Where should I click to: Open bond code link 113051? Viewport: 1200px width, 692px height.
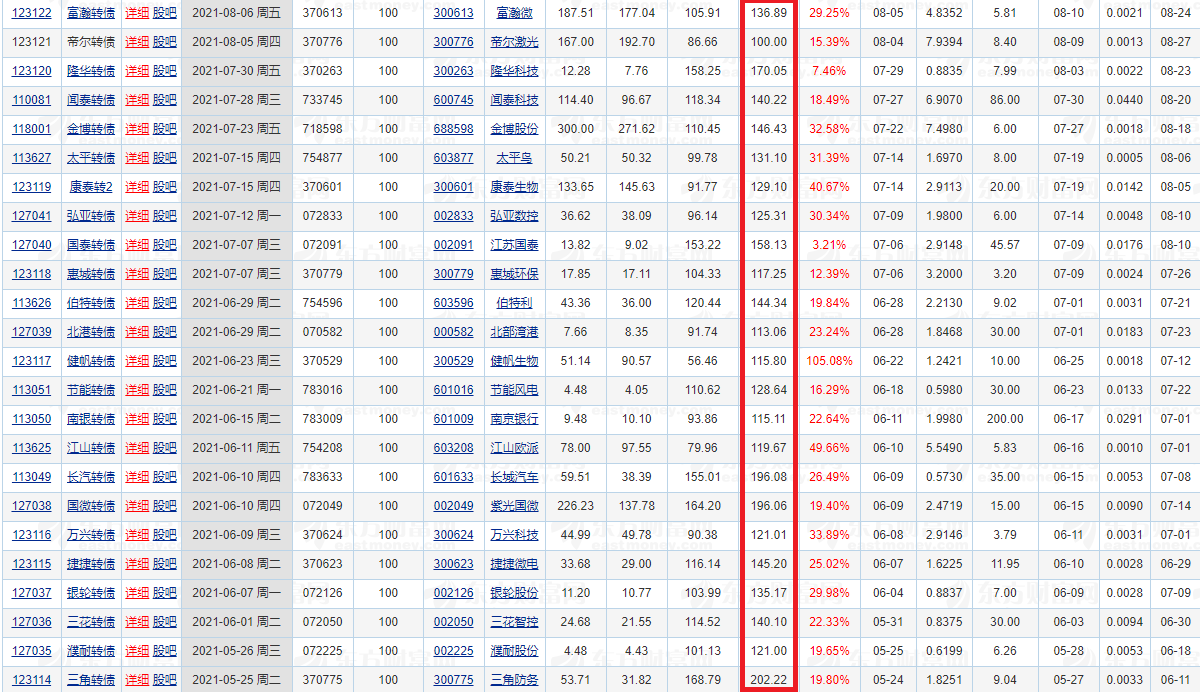[31, 390]
